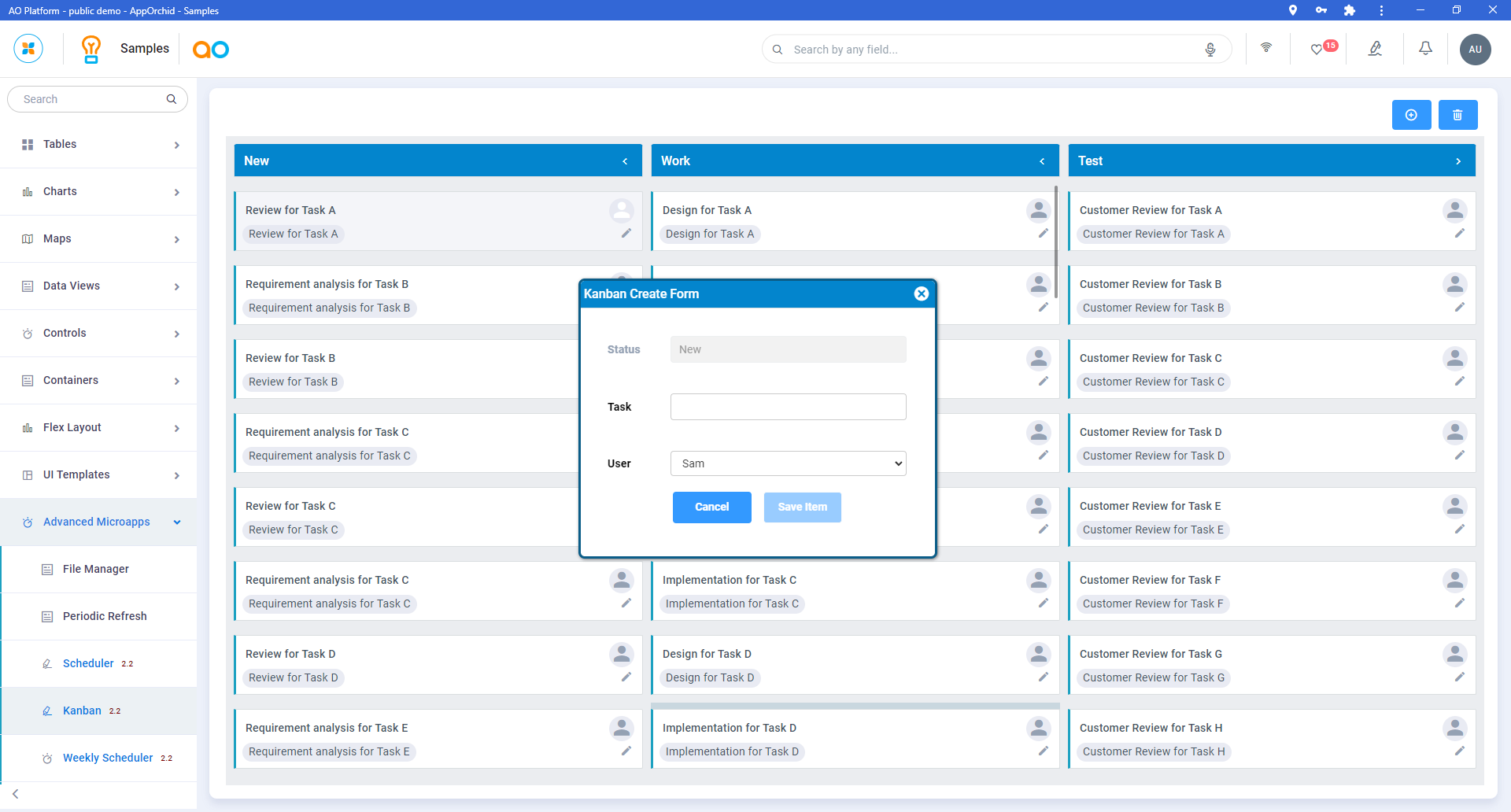Click the AU user avatar

click(x=1475, y=49)
